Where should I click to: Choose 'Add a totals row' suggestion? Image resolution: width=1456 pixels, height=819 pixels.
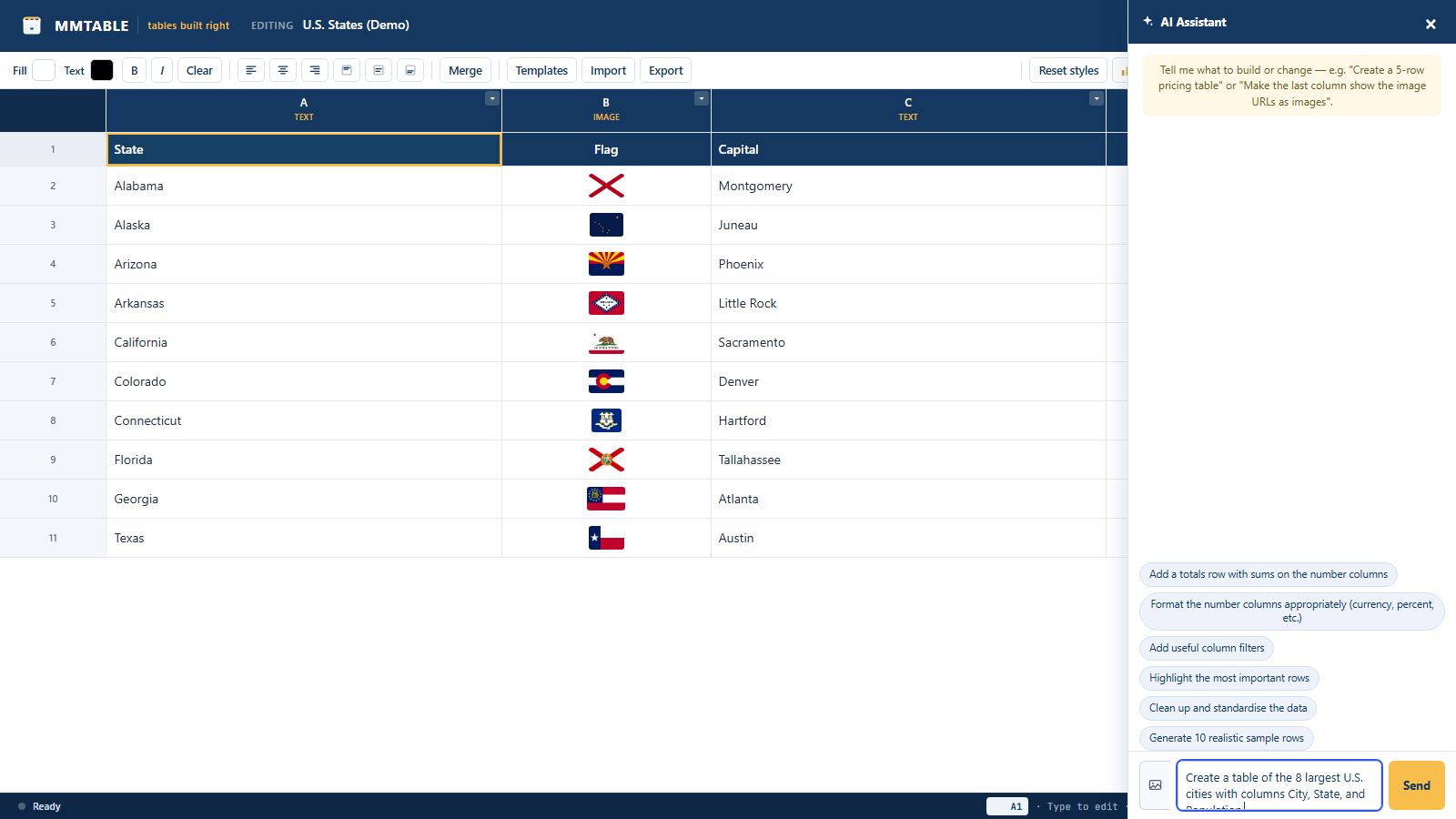1268,574
